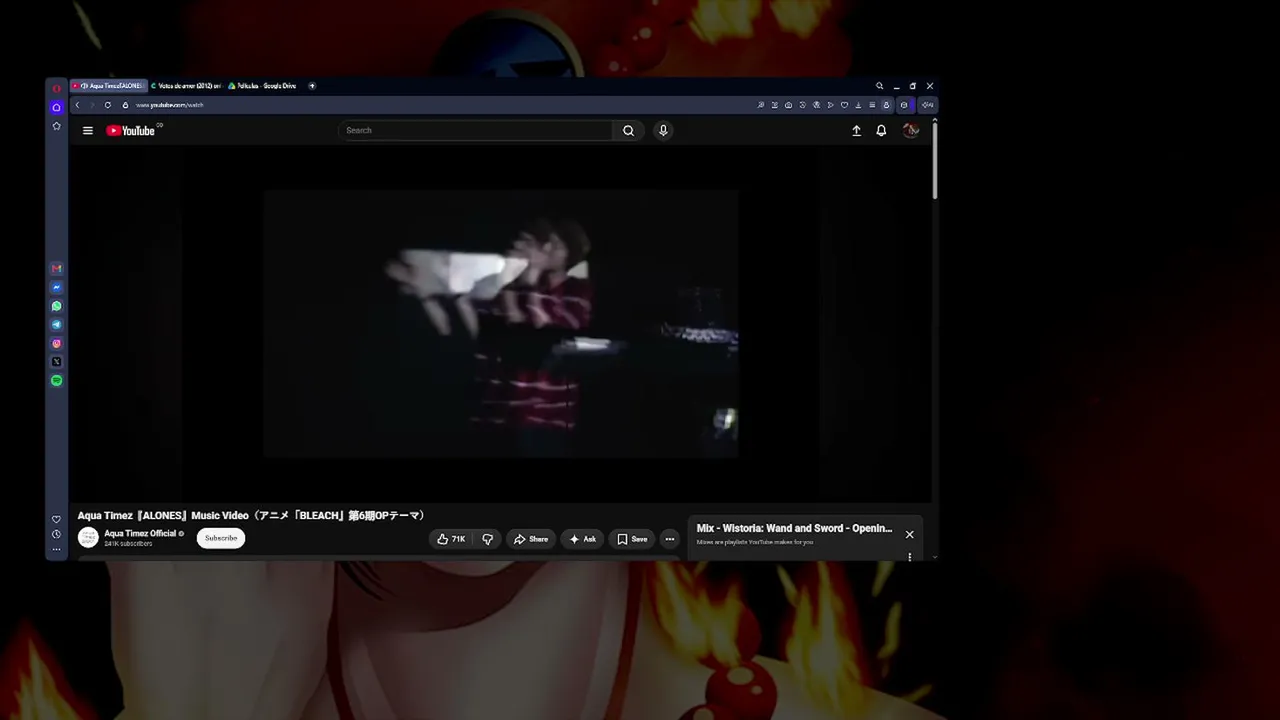Open Instagram in the Opera sidebar
This screenshot has width=1280, height=720.
(x=56, y=344)
